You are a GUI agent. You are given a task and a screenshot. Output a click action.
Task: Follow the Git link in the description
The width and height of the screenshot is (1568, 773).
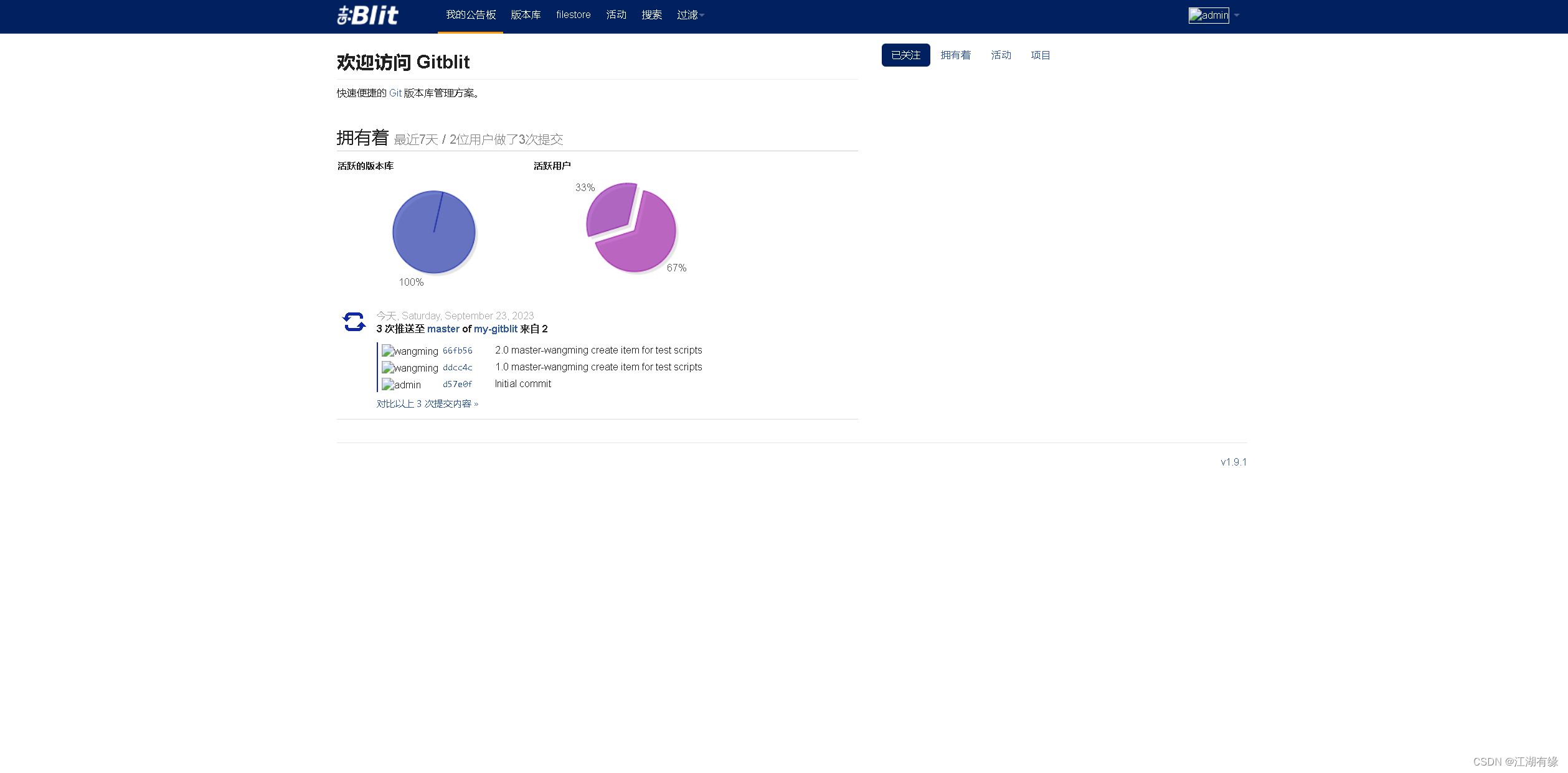click(x=395, y=93)
